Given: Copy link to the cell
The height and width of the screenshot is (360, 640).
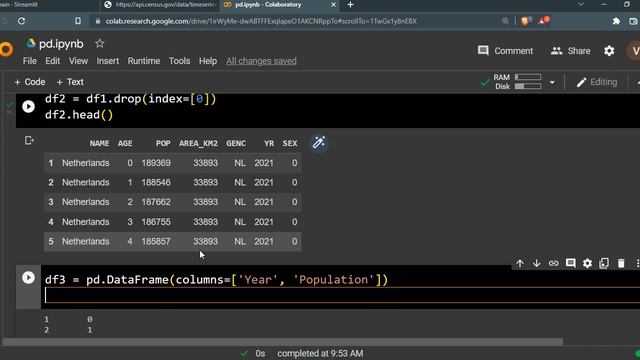Looking at the screenshot, I should pos(553,263).
